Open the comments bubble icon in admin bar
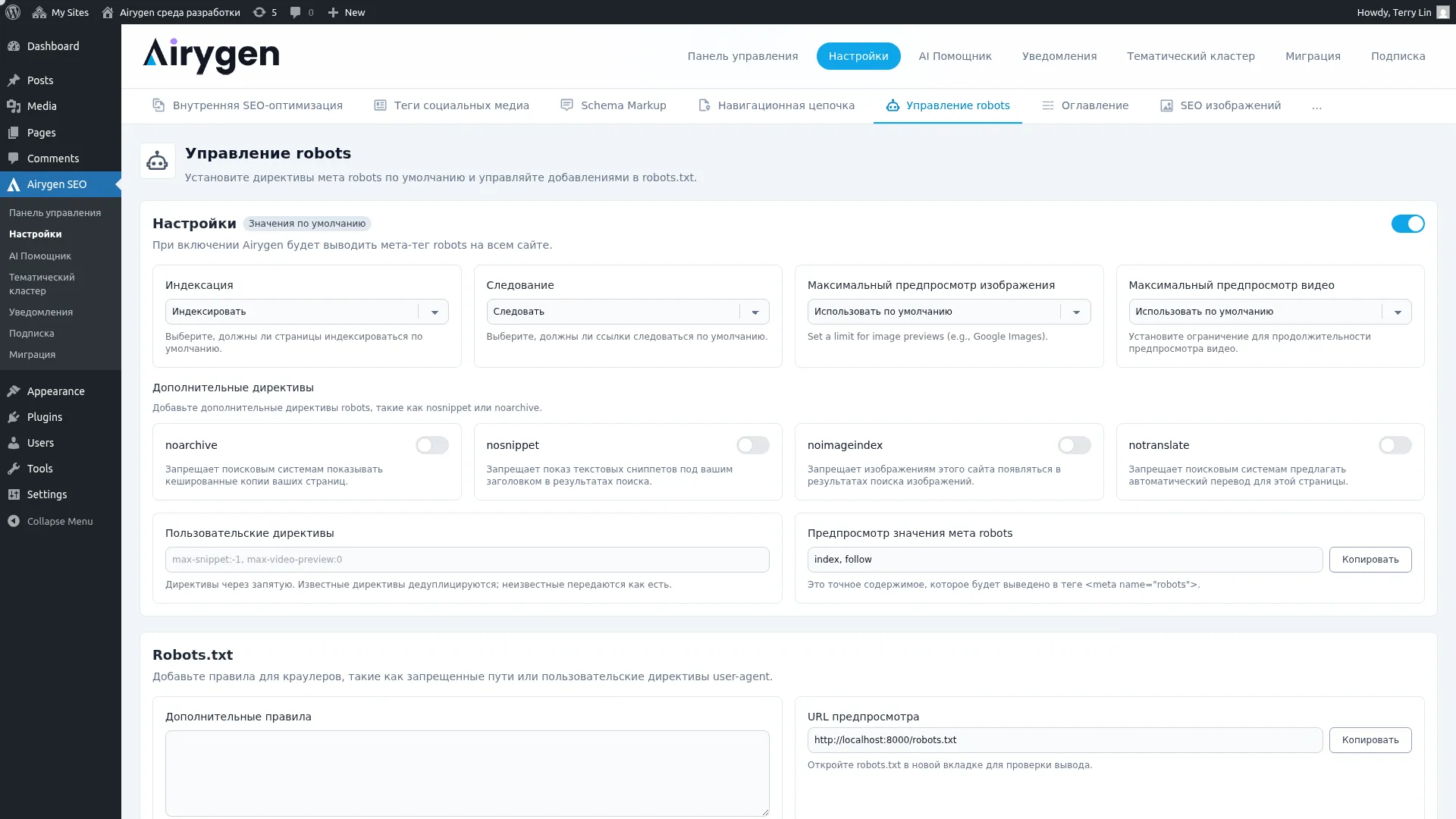The image size is (1456, 819). point(296,12)
